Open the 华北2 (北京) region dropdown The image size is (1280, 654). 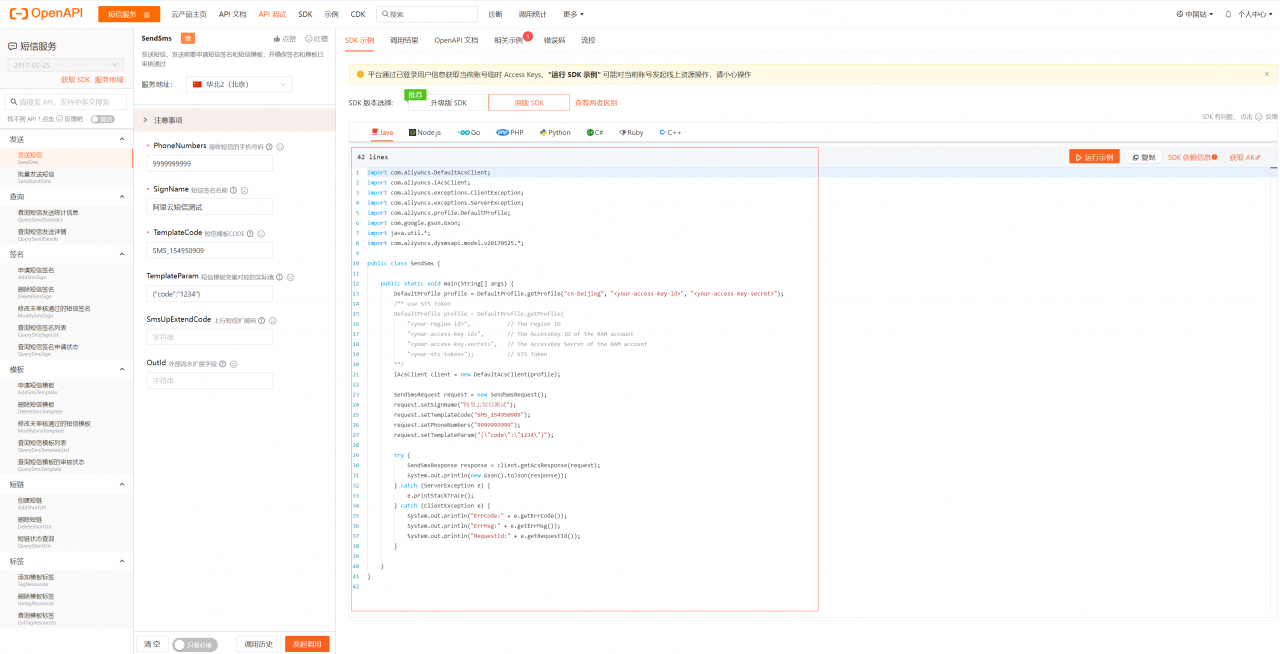239,85
